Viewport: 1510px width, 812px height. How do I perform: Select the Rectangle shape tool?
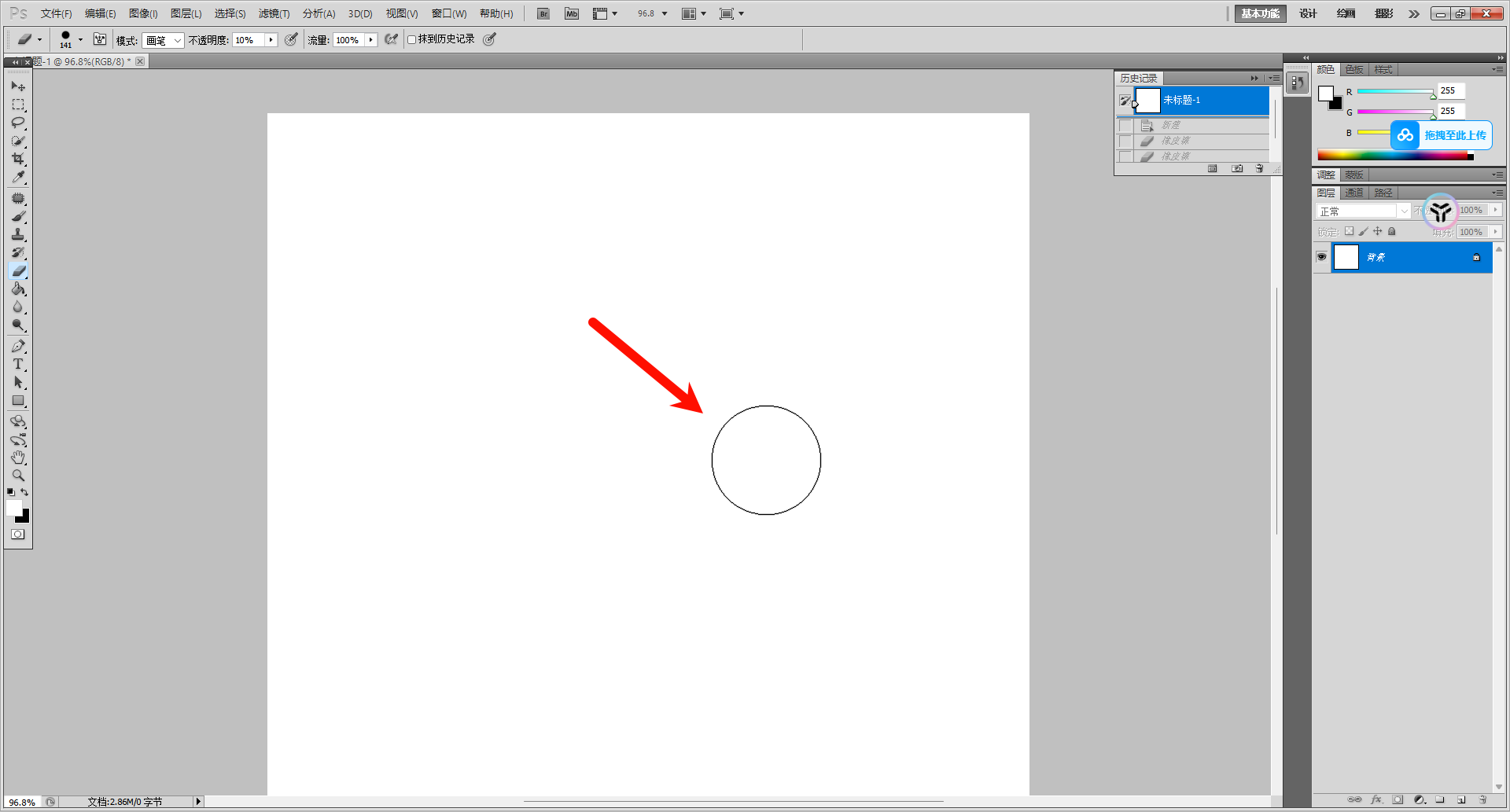tap(18, 400)
